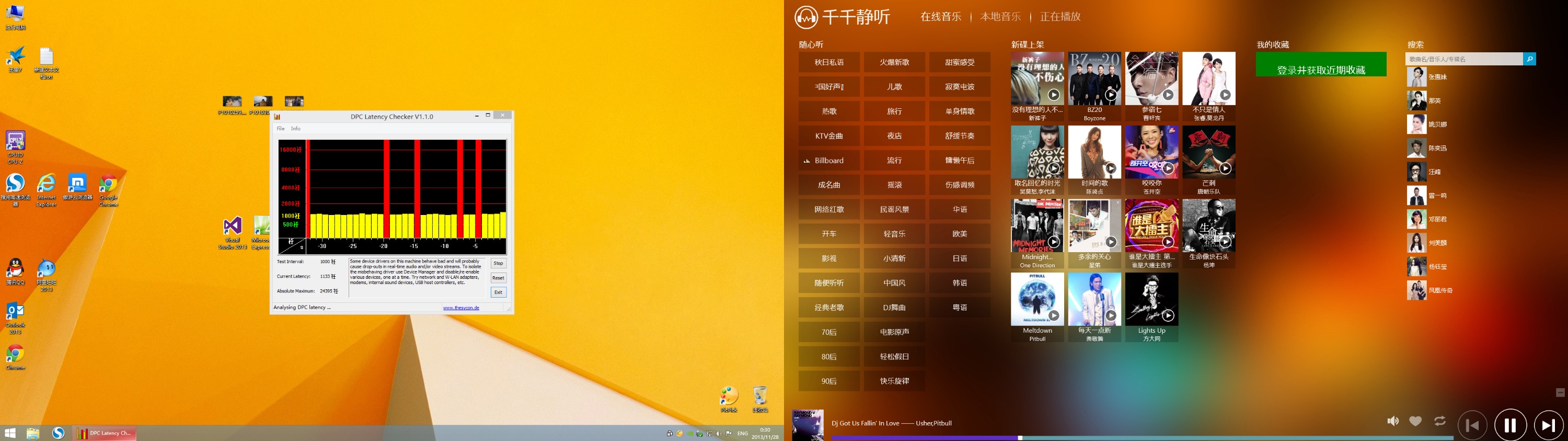Open Info menu in DPC Latency Checker
This screenshot has height=441, width=1568.
[x=295, y=129]
